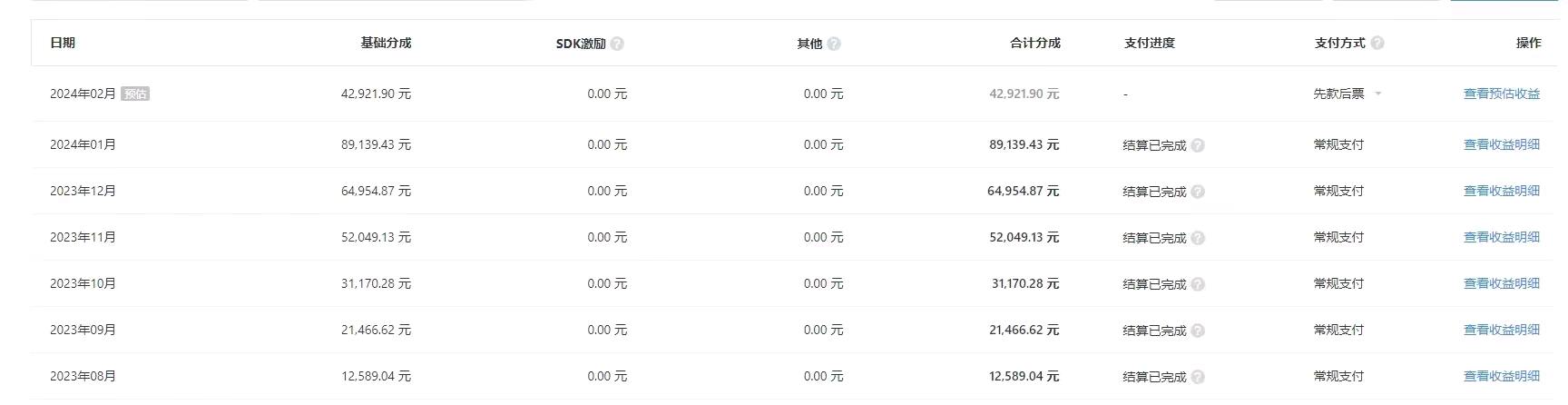The height and width of the screenshot is (405, 1568).
Task: Open 查看收益明细 for 2024年01月
Action: pos(1502,144)
